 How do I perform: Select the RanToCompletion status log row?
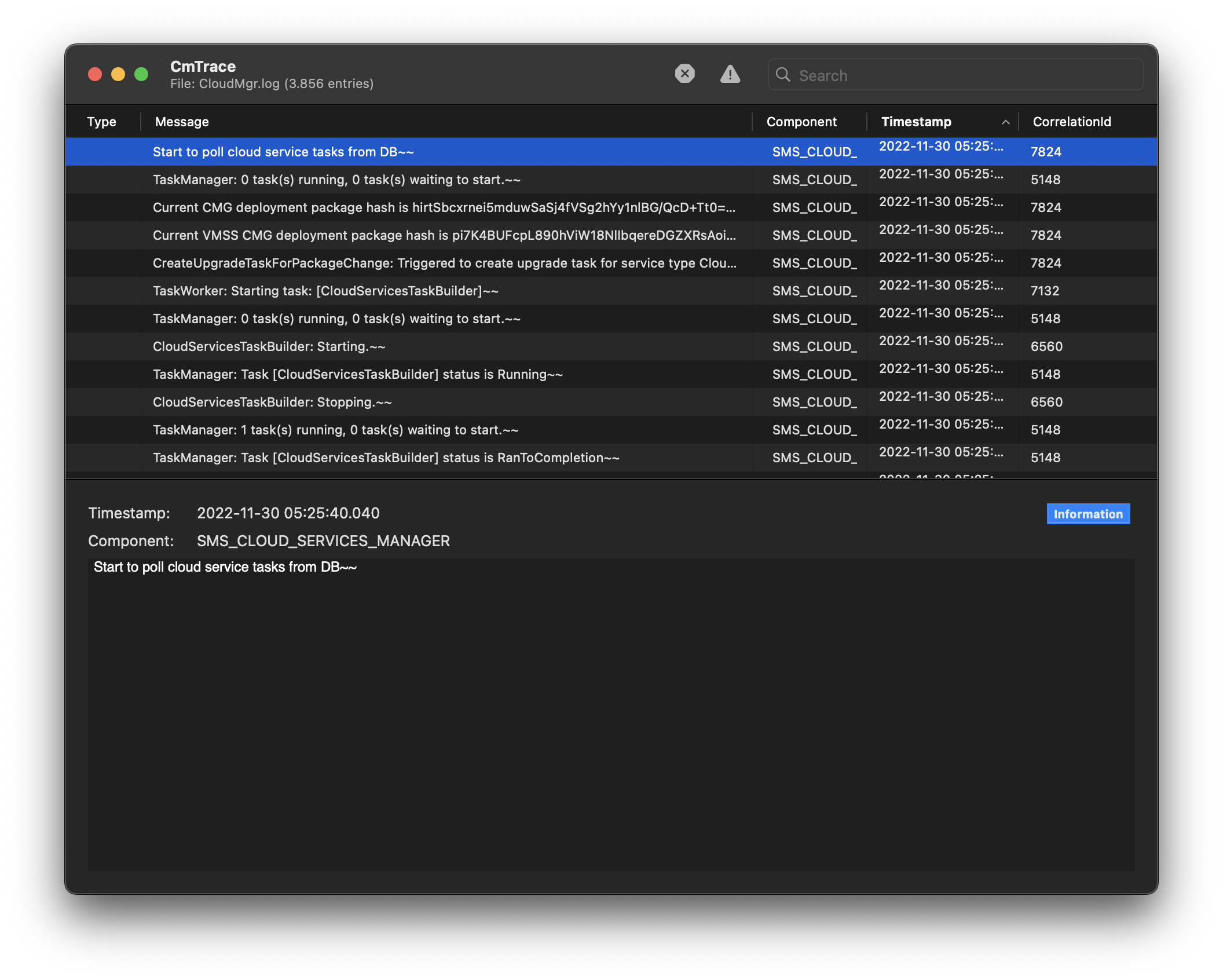click(x=386, y=458)
